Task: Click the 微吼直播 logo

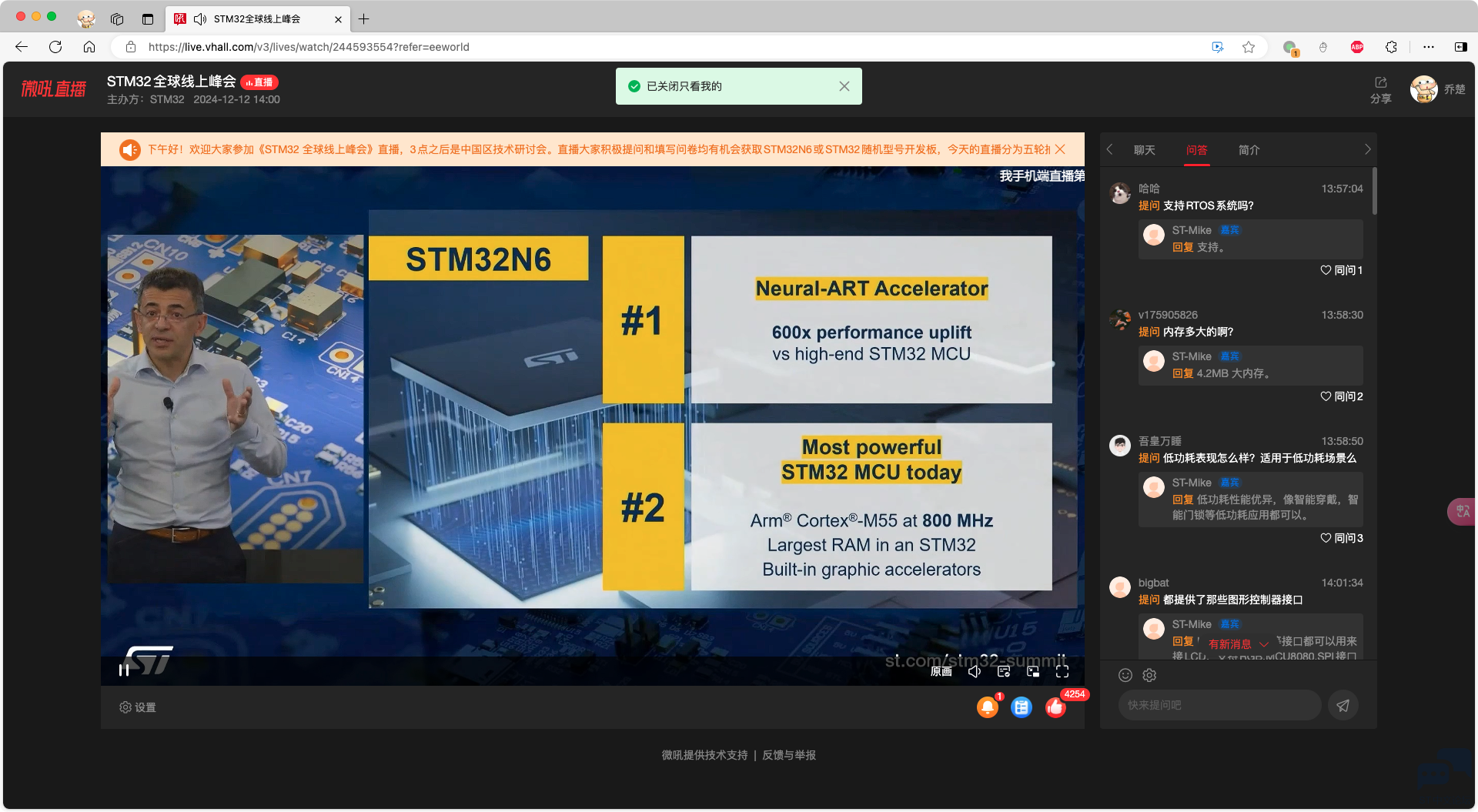Action: (x=53, y=89)
